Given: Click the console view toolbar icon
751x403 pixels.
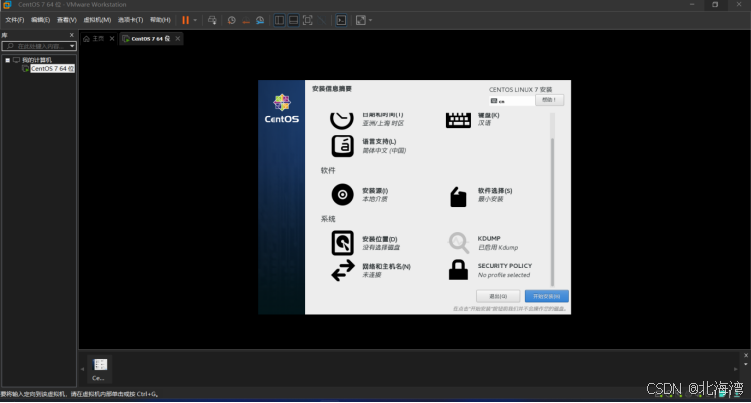Looking at the screenshot, I should (x=341, y=20).
